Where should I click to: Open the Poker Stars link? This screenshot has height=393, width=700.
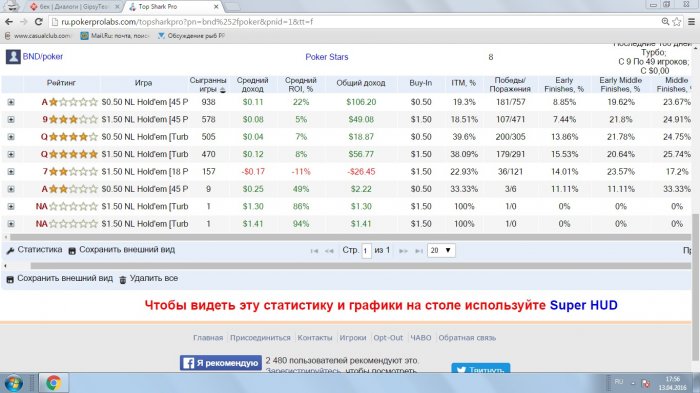[x=326, y=57]
